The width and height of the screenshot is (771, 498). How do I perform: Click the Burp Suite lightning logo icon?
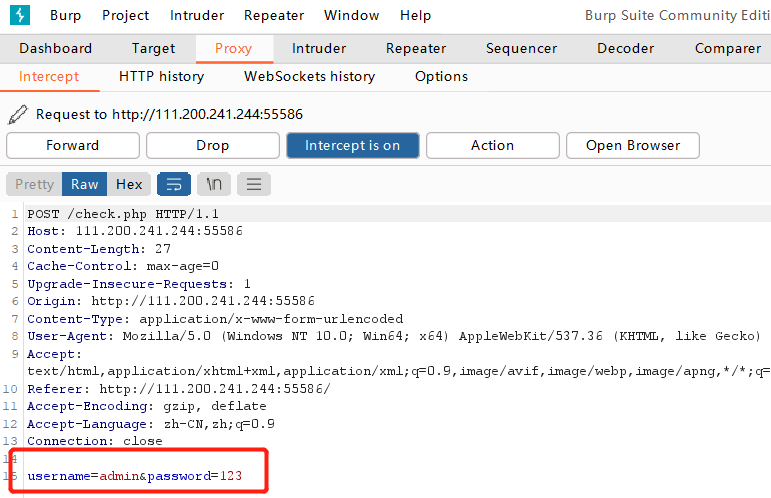point(20,15)
